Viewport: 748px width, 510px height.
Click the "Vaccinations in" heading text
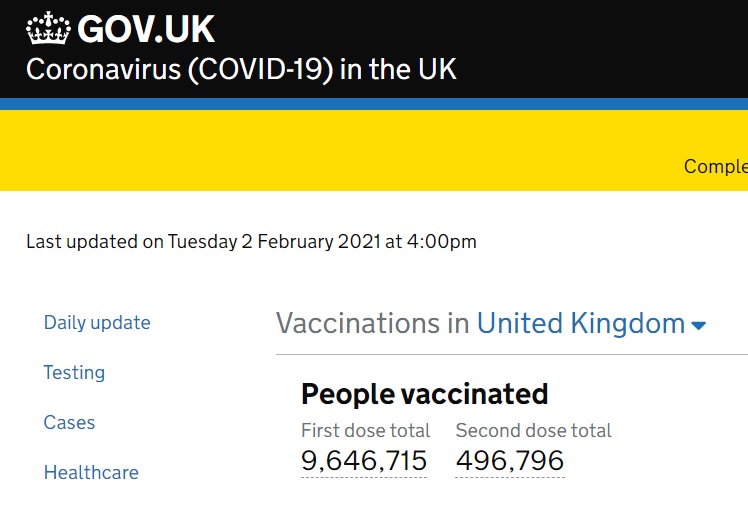point(372,323)
